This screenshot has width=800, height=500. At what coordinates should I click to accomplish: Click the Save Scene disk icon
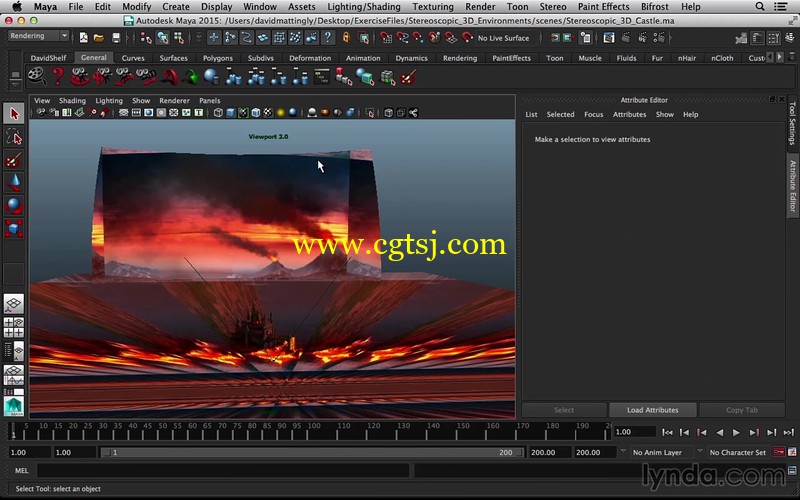(x=116, y=37)
